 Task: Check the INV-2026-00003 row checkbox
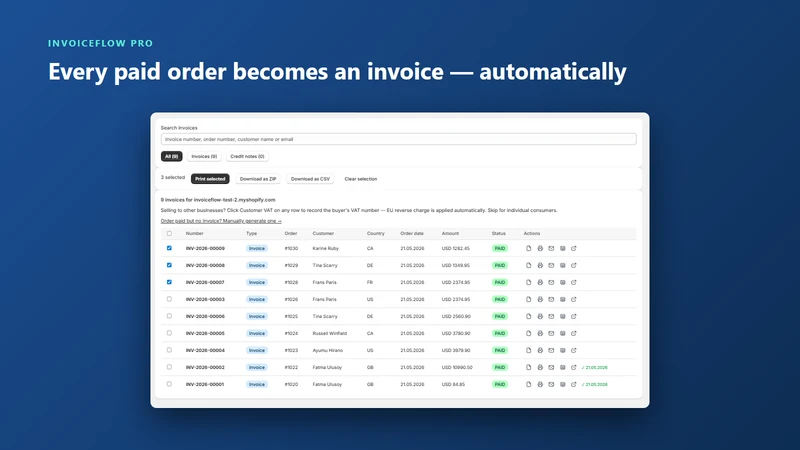[169, 299]
